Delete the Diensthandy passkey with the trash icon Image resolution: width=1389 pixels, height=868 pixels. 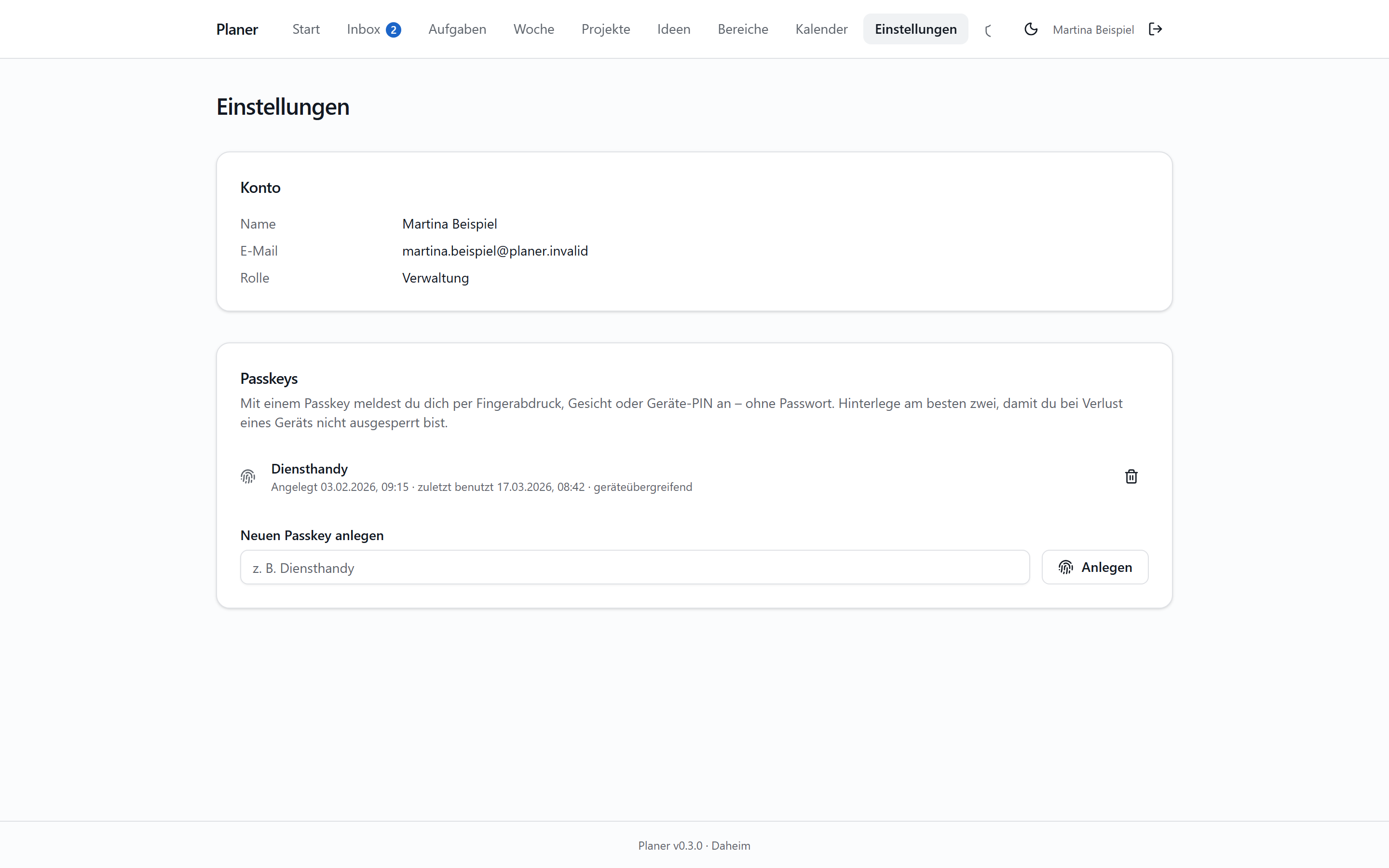click(x=1130, y=476)
